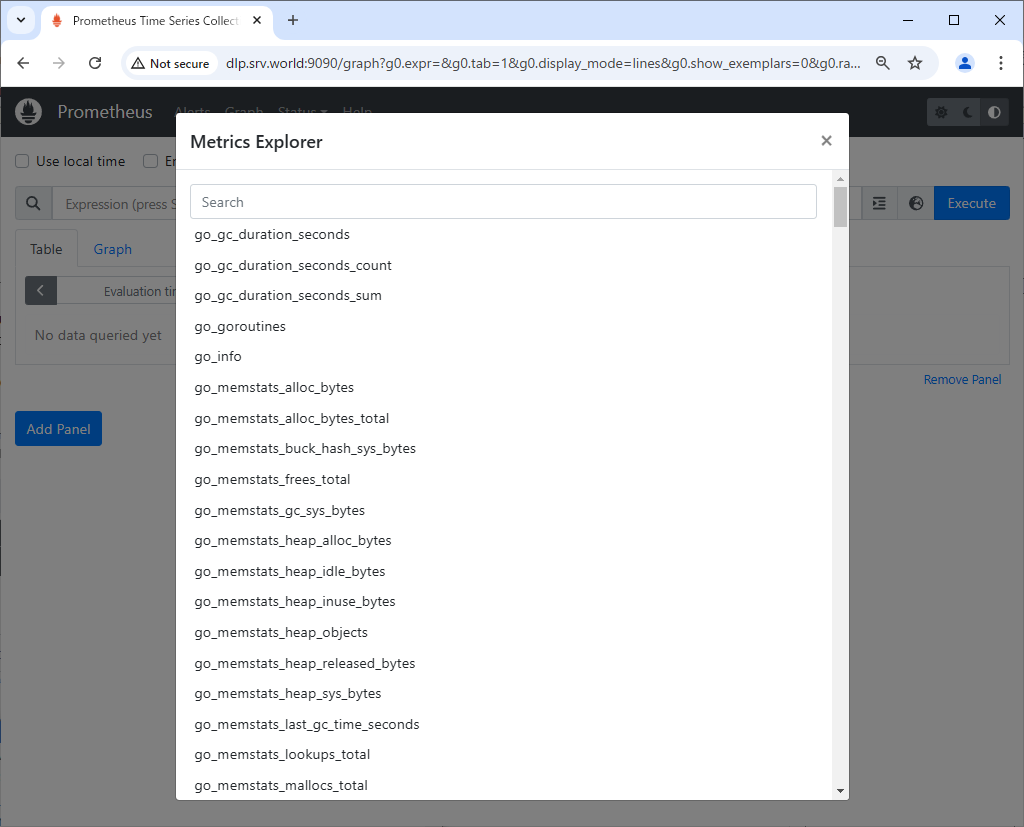This screenshot has width=1024, height=827.
Task: Bookmark this page with the star
Action: pos(915,63)
